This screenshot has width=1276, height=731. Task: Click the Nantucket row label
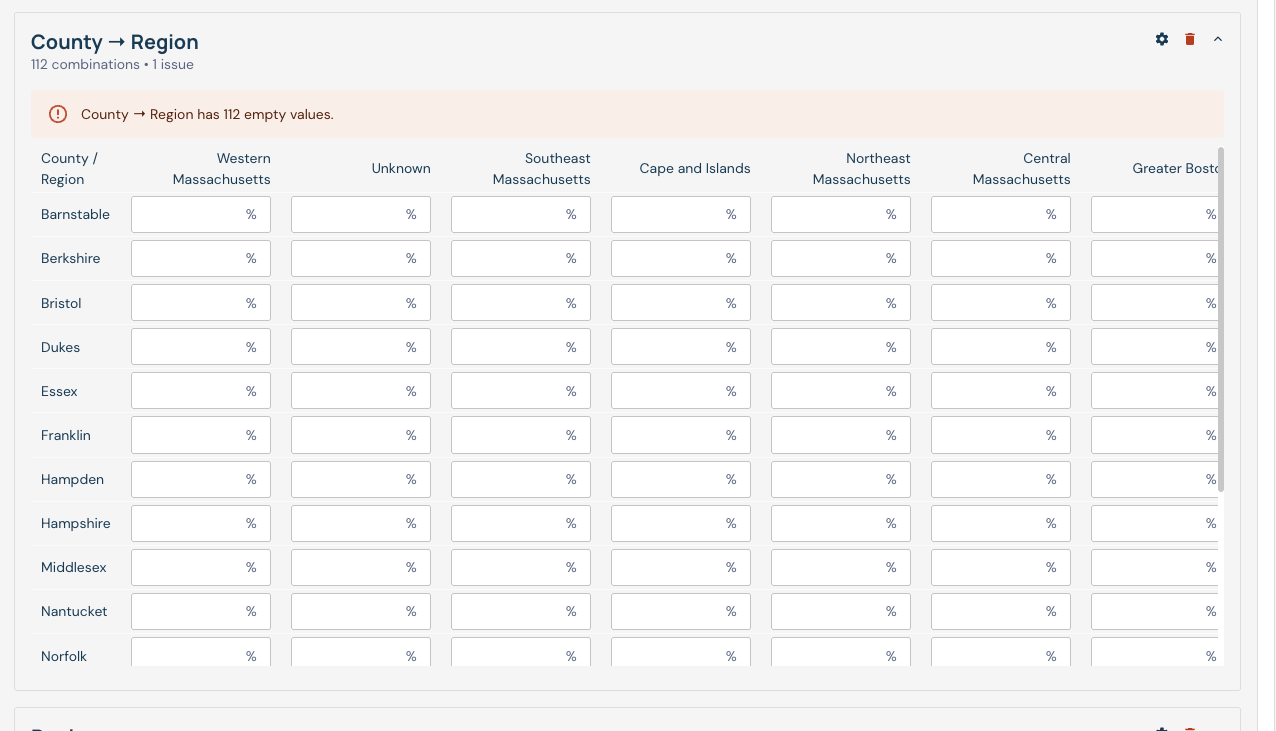tap(74, 611)
